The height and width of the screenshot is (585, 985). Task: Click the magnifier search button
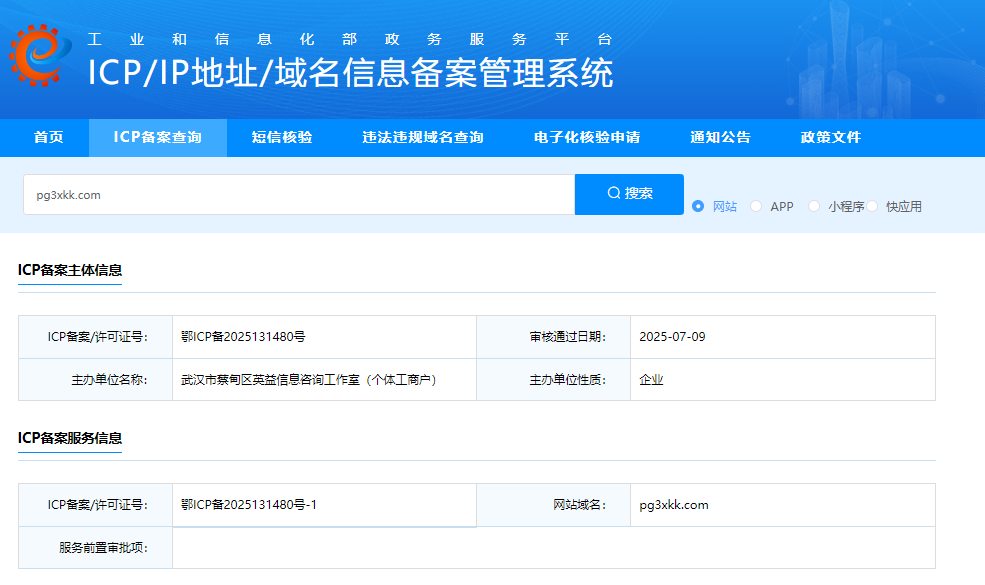[629, 194]
